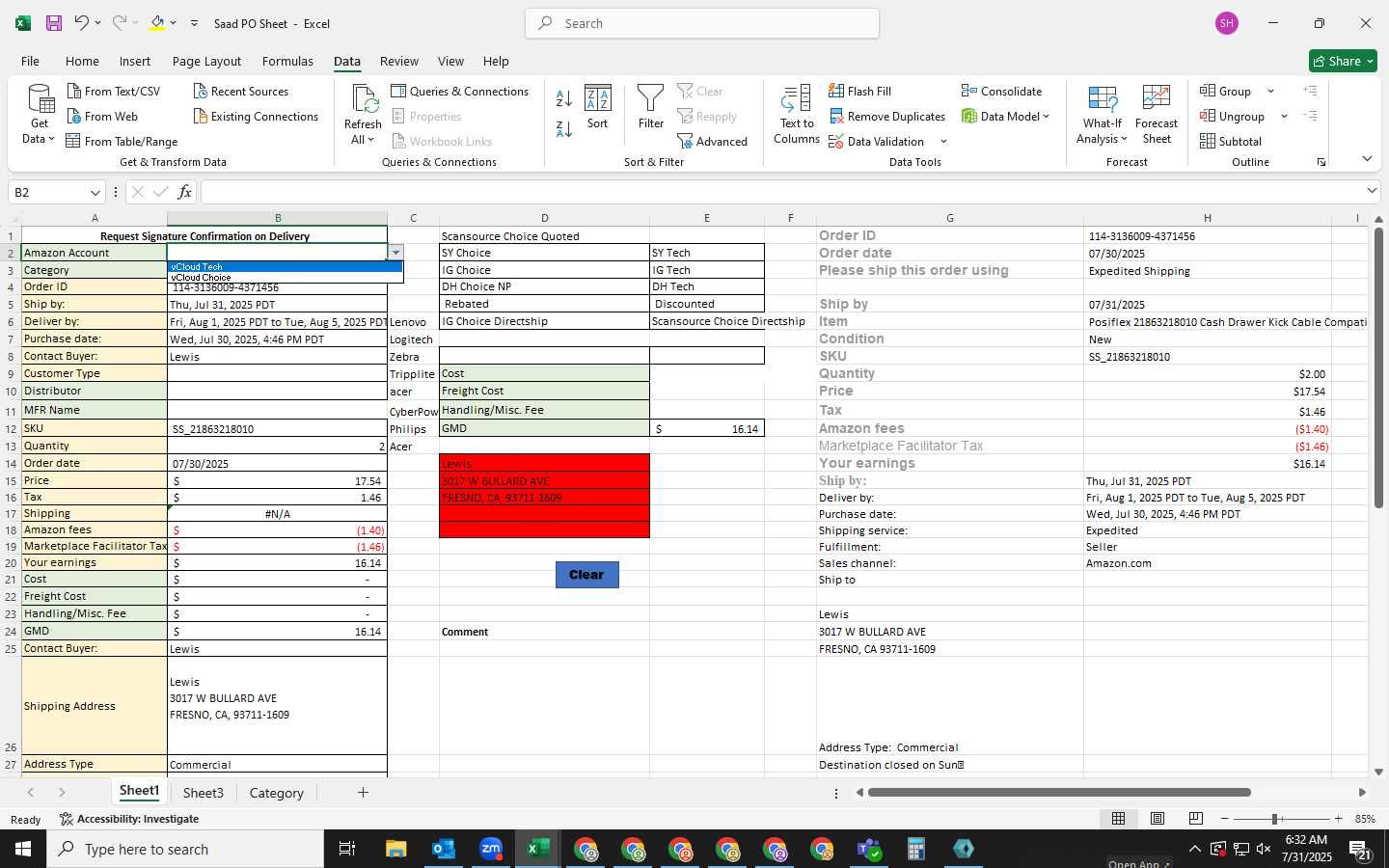Open What-If Analysis
Screen dimensions: 1389x868
pyautogui.click(x=1103, y=114)
